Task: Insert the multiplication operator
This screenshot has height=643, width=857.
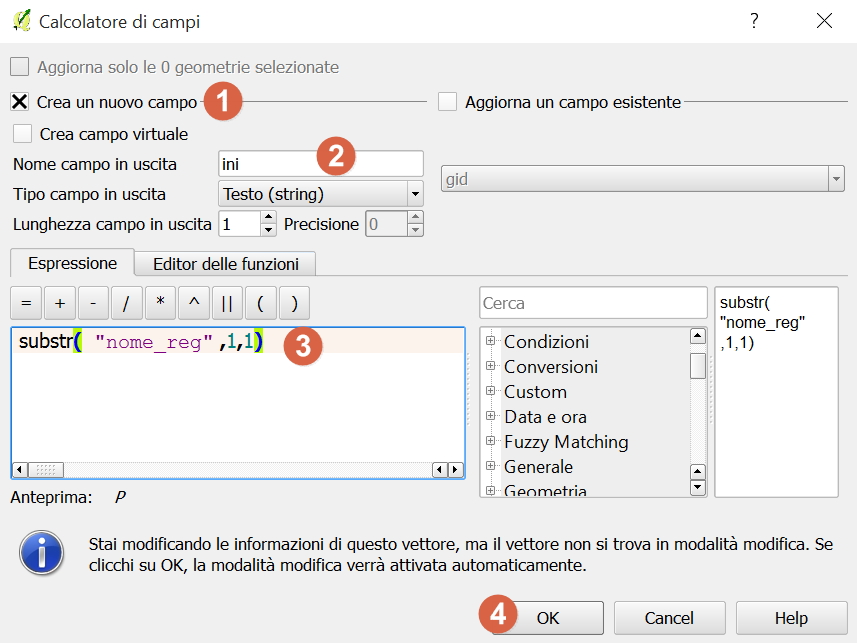Action: [x=160, y=303]
